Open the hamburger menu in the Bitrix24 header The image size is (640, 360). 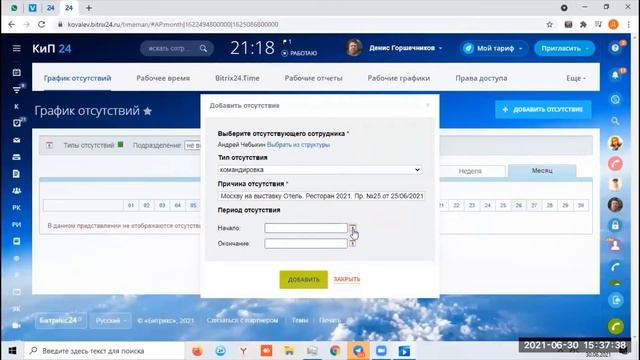point(16,49)
